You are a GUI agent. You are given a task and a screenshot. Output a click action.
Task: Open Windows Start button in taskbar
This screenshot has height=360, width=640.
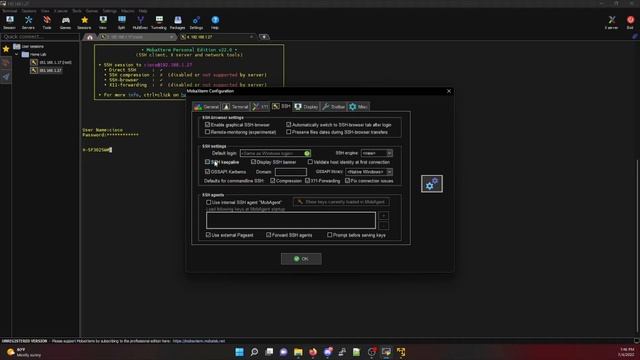coord(239,352)
